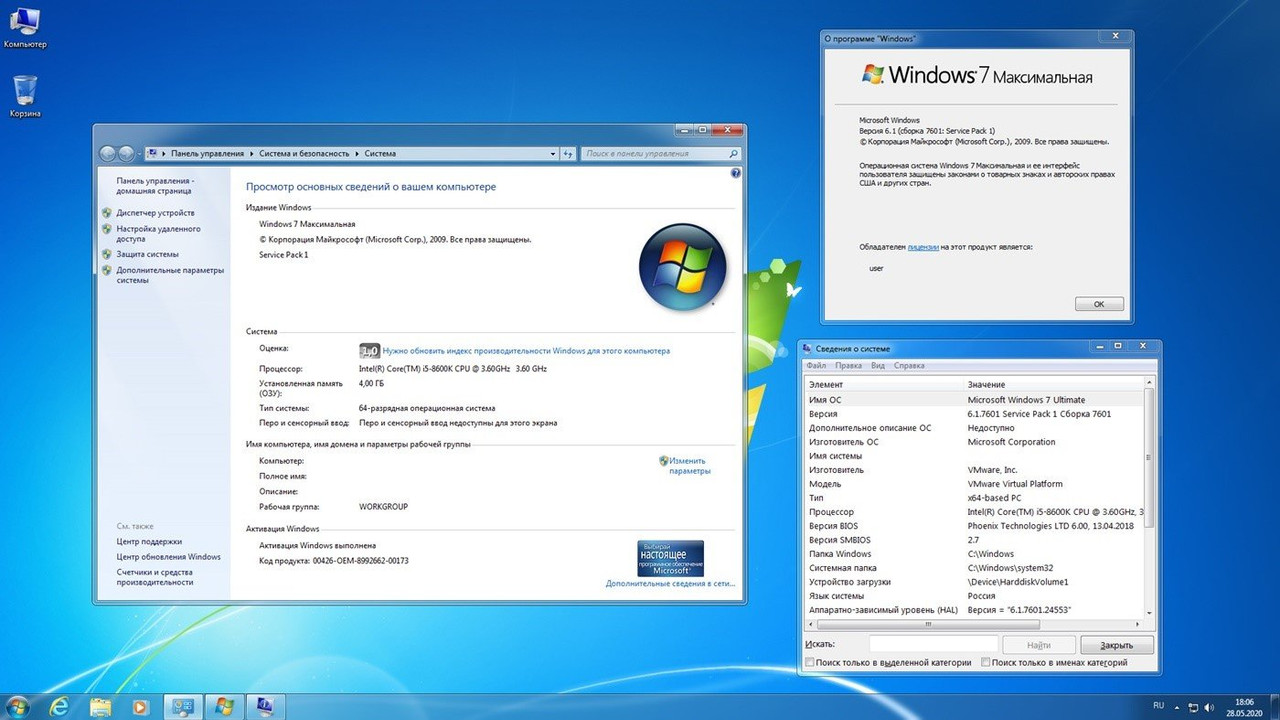Click the taskbar clock showing 18:06
This screenshot has height=720, width=1280.
pos(1244,707)
